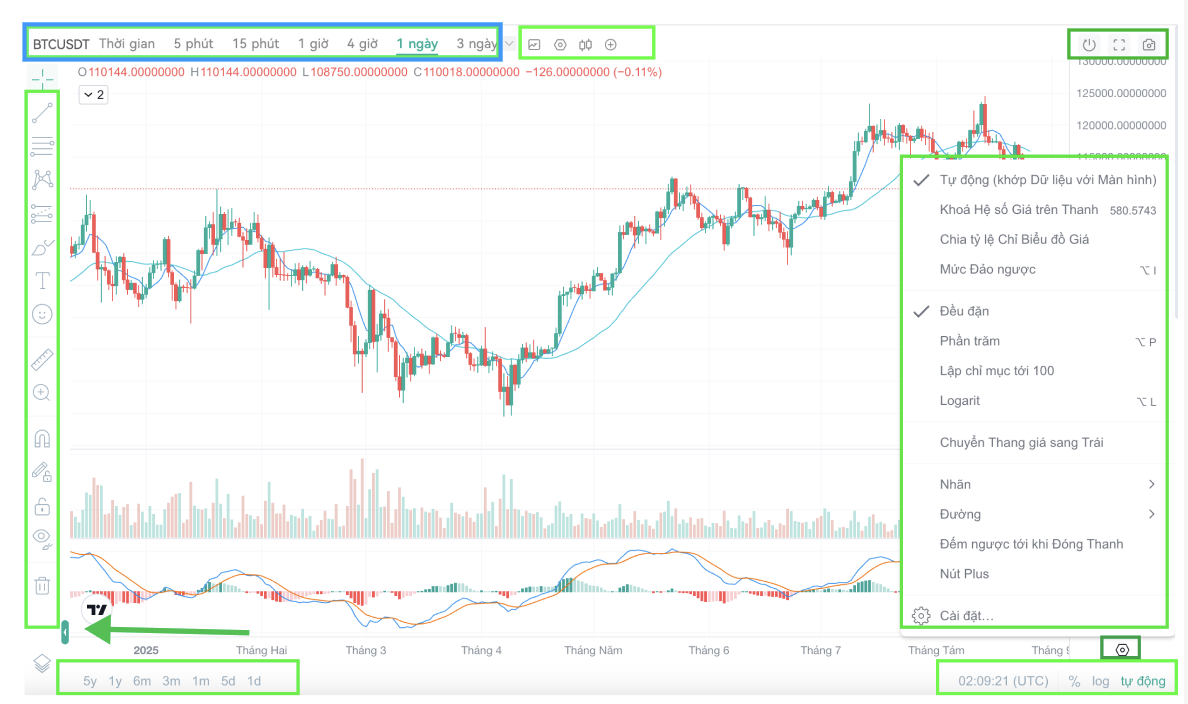This screenshot has width=1188, height=704.
Task: Select the Text annotation tool
Action: pyautogui.click(x=42, y=281)
